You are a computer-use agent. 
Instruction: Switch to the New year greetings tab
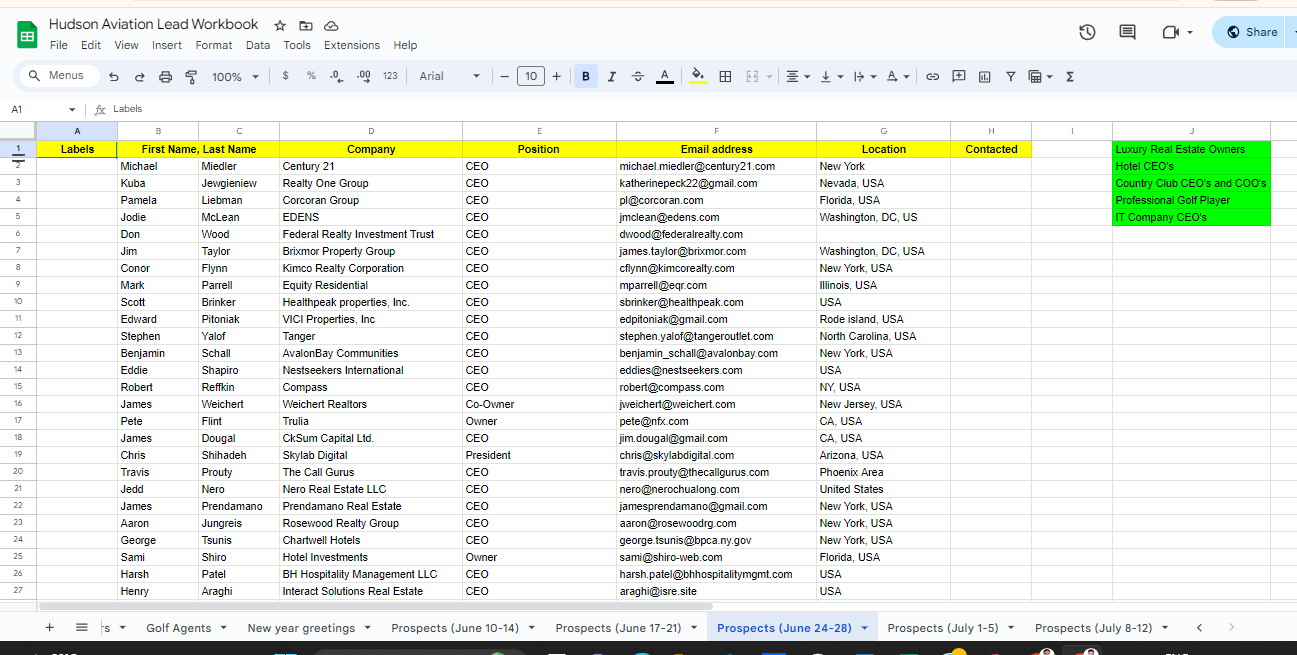point(301,628)
